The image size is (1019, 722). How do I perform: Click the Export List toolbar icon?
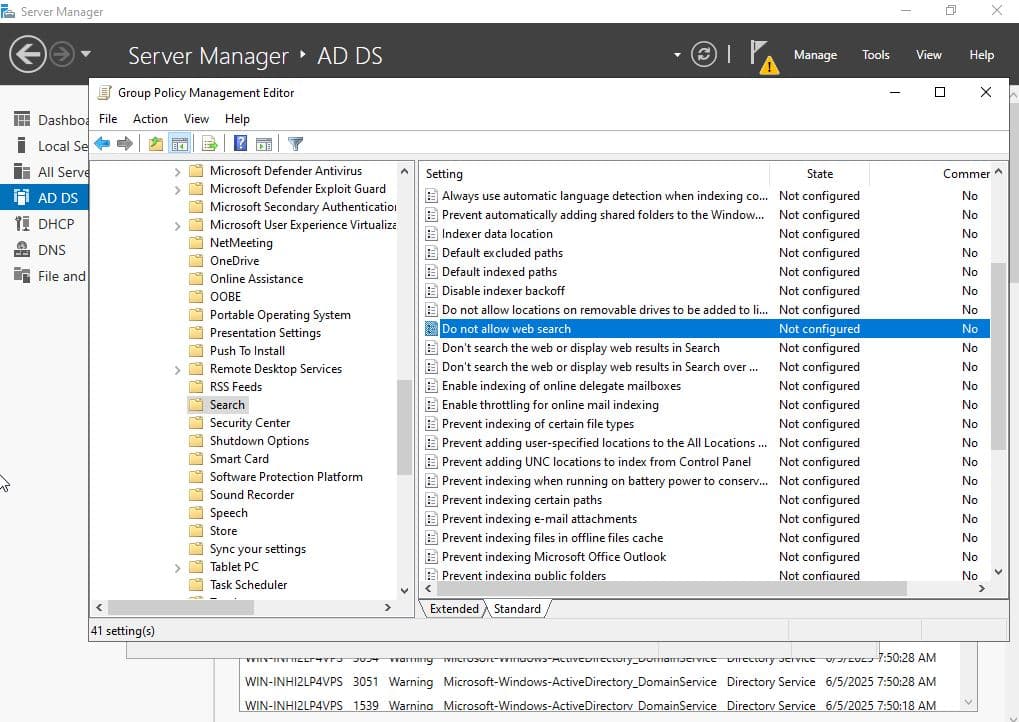[x=209, y=144]
